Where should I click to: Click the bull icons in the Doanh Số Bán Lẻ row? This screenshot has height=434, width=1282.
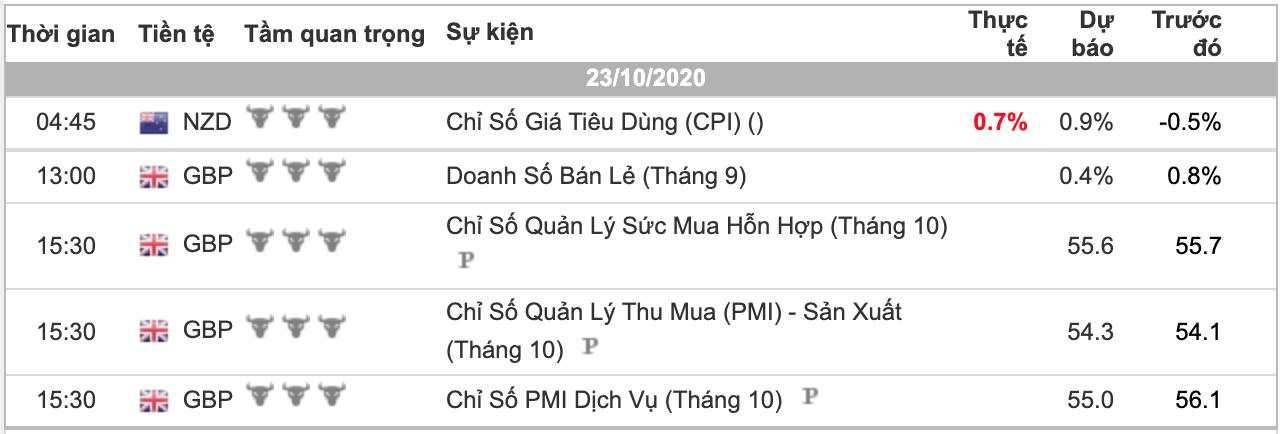[295, 172]
